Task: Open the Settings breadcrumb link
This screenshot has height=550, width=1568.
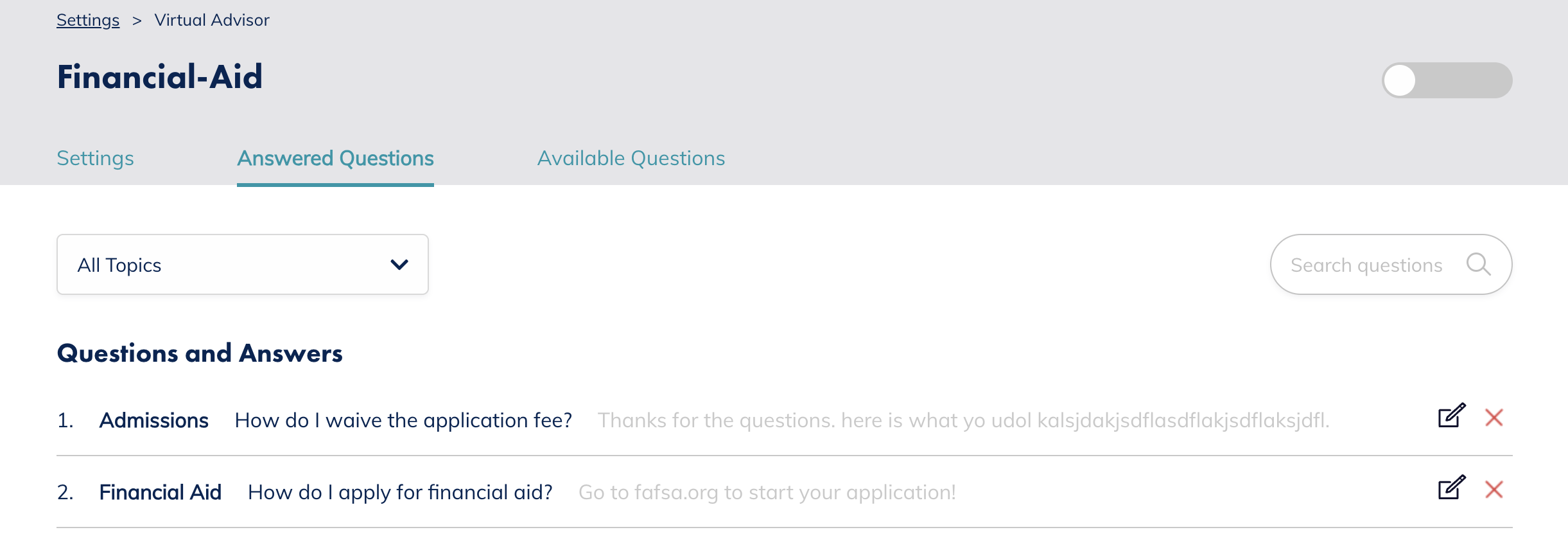Action: pos(88,19)
